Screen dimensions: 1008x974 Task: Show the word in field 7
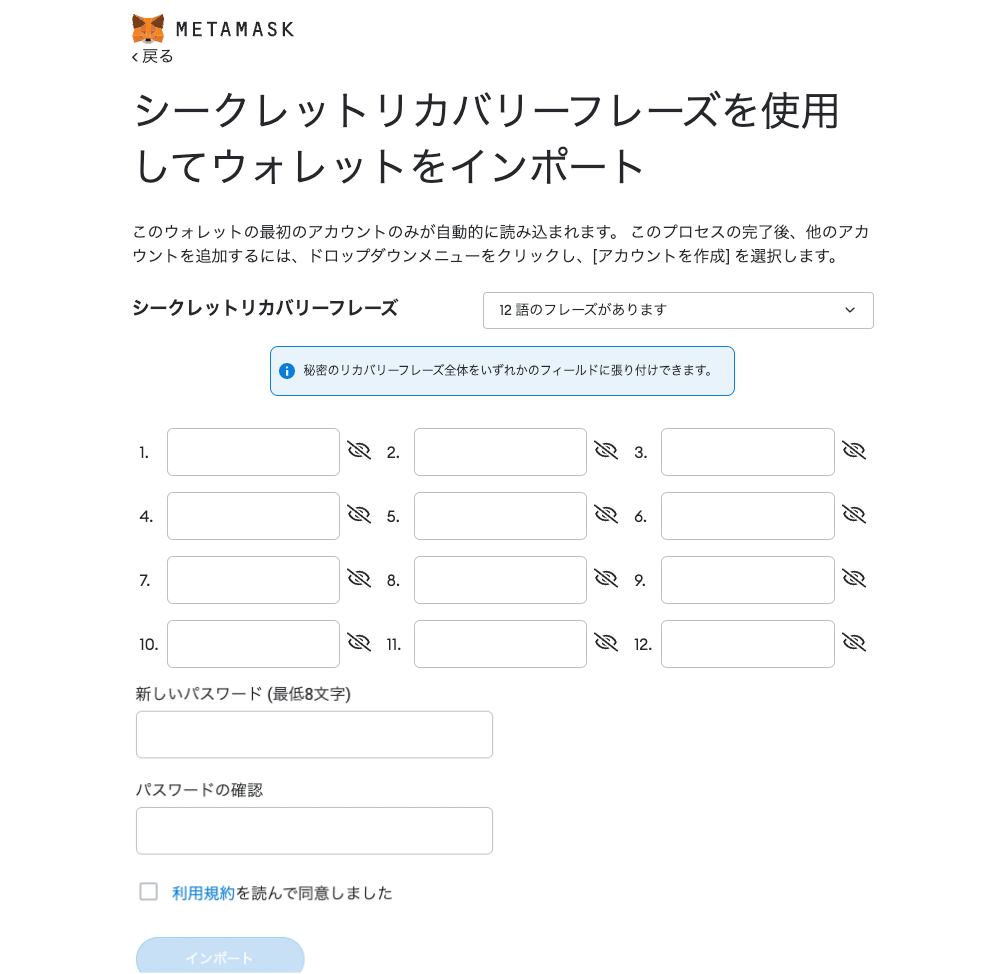(359, 578)
